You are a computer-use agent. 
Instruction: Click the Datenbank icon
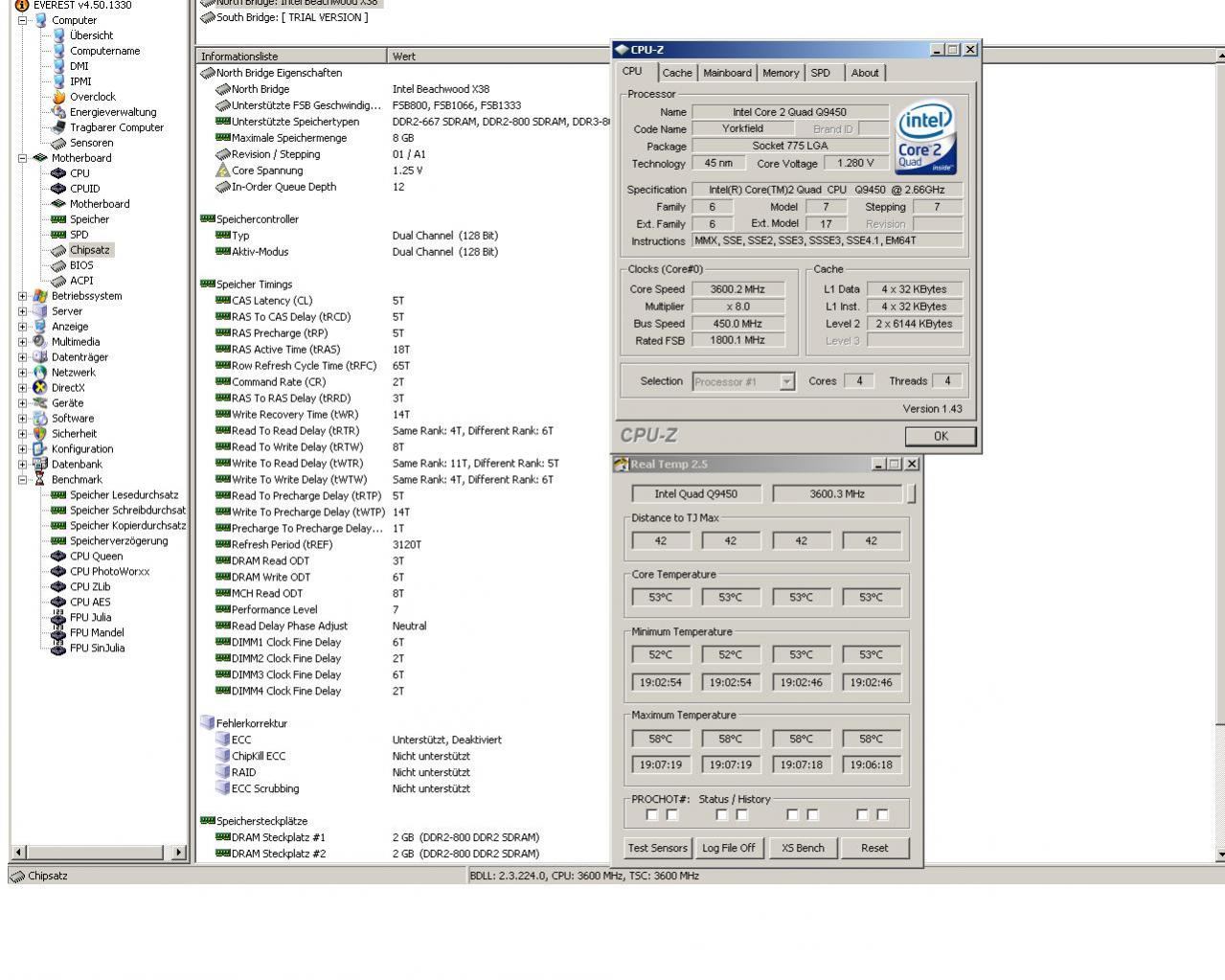point(40,465)
